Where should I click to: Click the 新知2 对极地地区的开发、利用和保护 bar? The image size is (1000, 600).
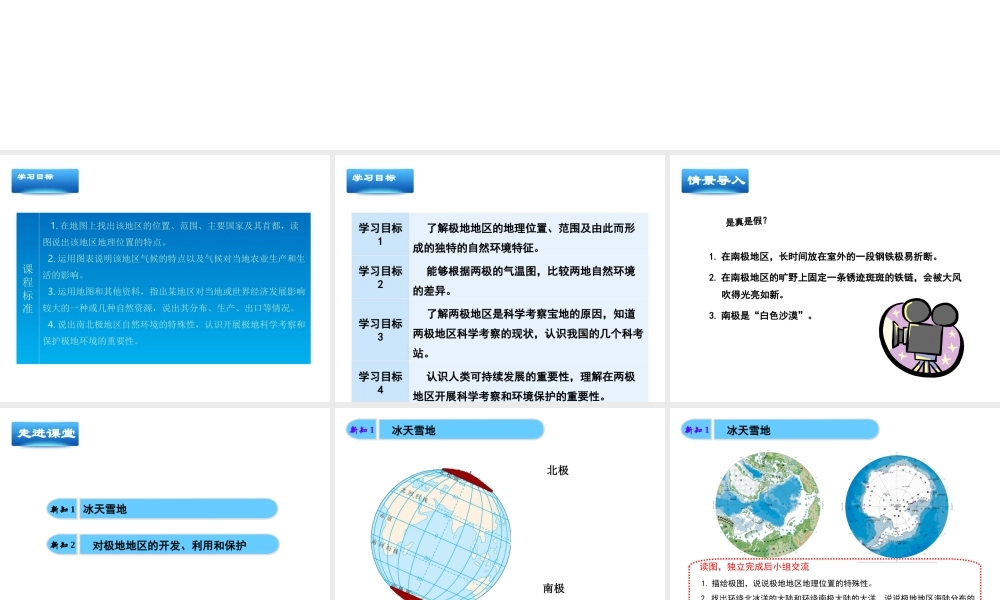tap(162, 545)
